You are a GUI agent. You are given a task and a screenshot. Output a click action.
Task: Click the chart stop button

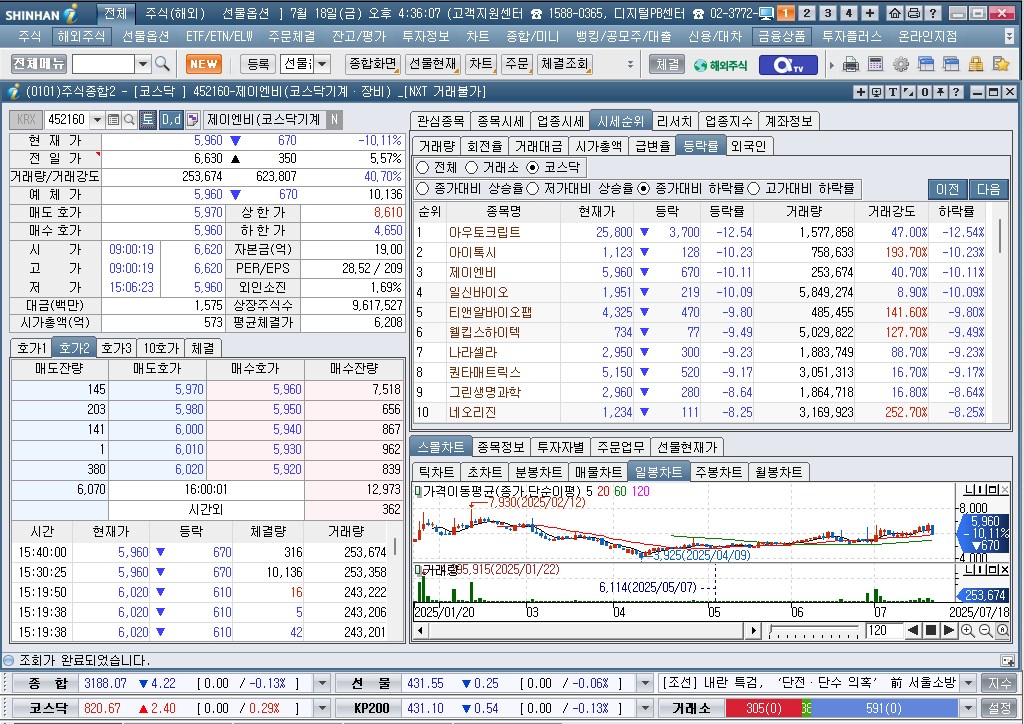pyautogui.click(x=931, y=631)
